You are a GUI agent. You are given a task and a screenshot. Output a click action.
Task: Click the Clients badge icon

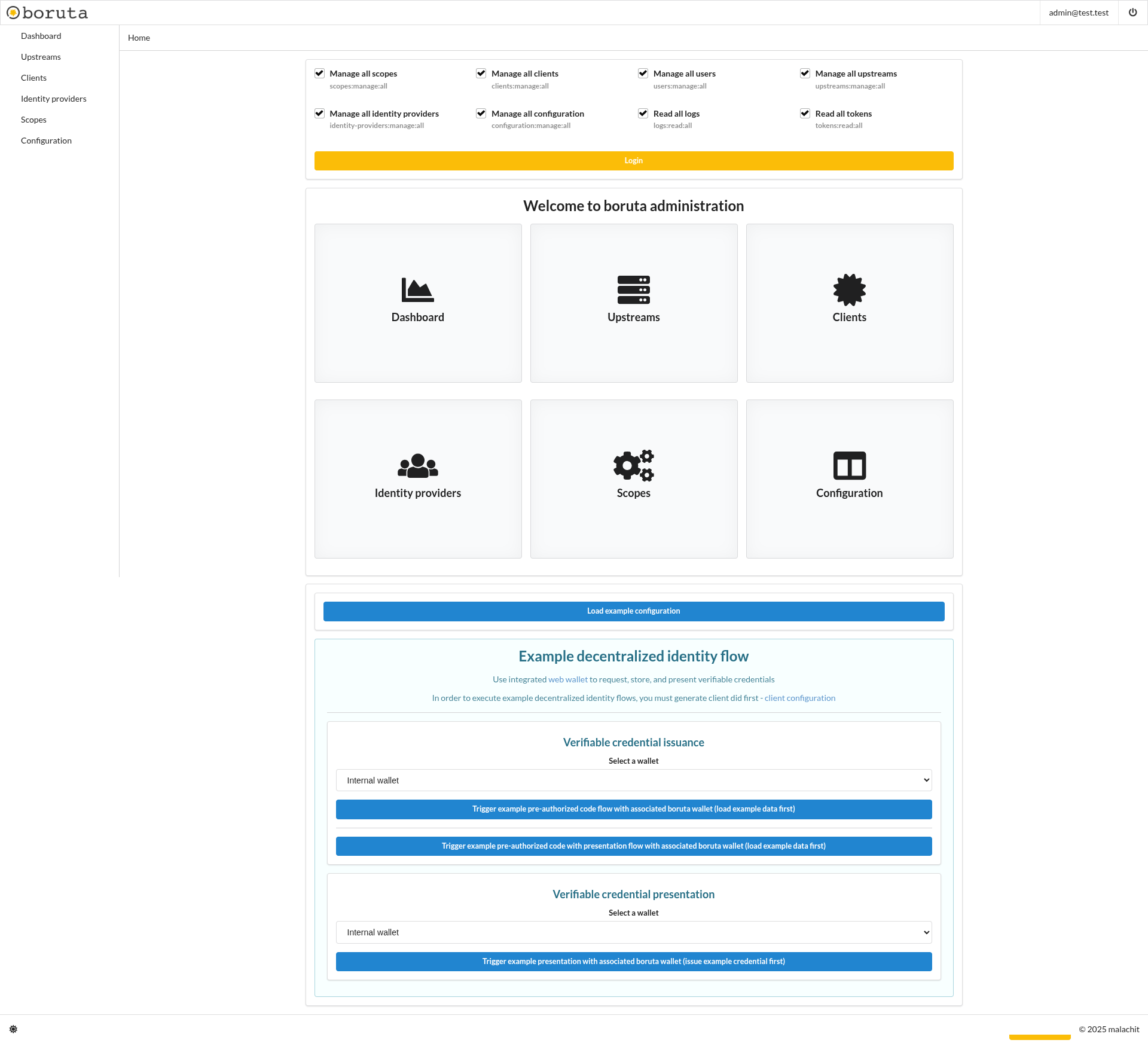(x=849, y=290)
